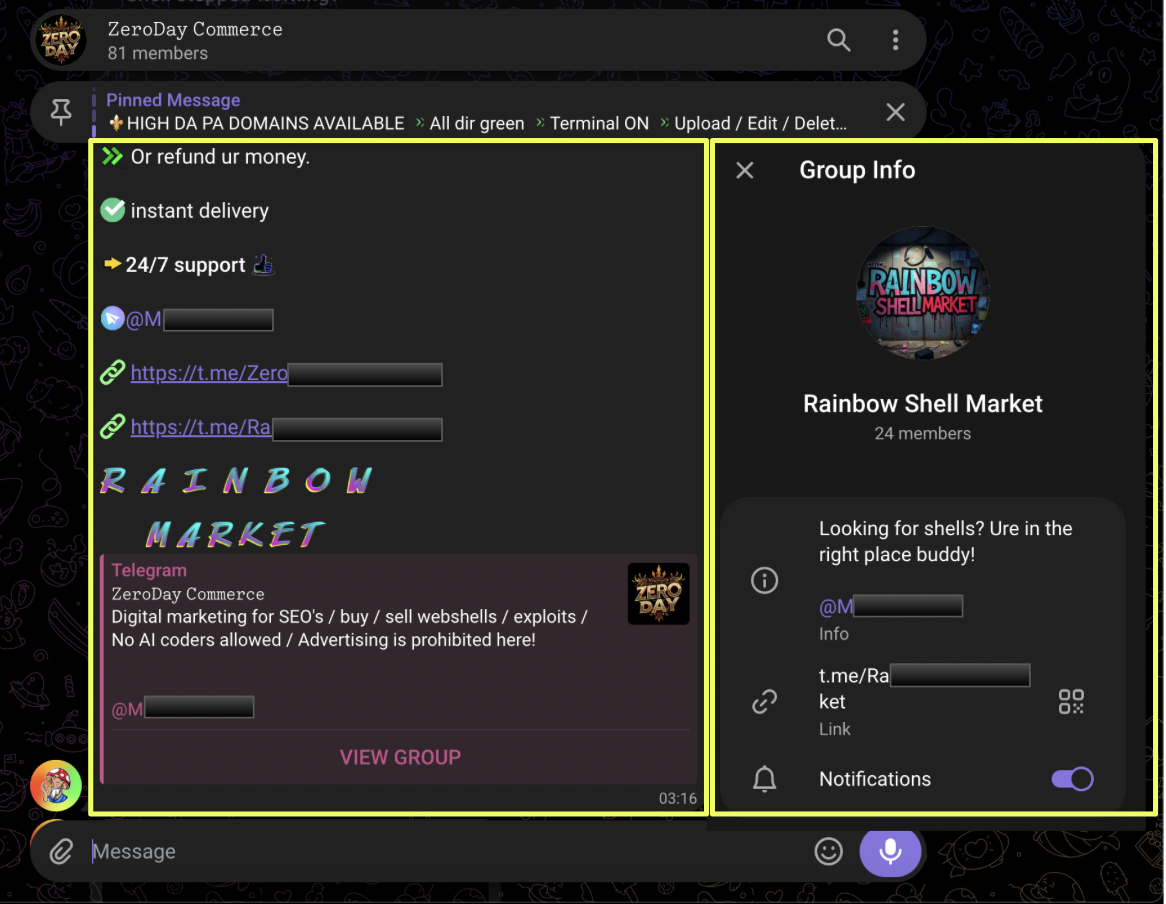Close the Group Info panel
The width and height of the screenshot is (1166, 904).
pyautogui.click(x=744, y=170)
